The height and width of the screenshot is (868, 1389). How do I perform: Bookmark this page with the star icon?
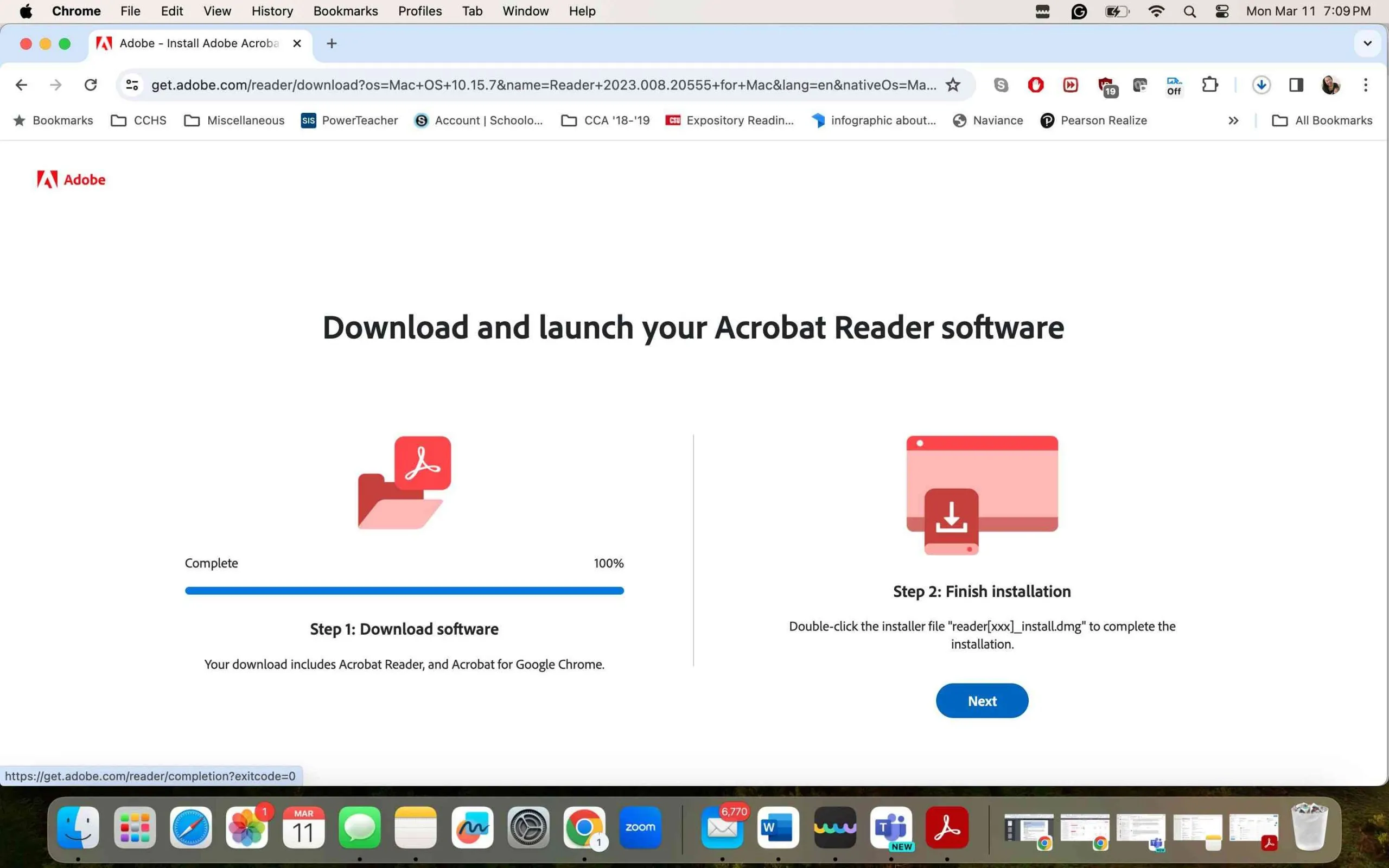[x=953, y=85]
